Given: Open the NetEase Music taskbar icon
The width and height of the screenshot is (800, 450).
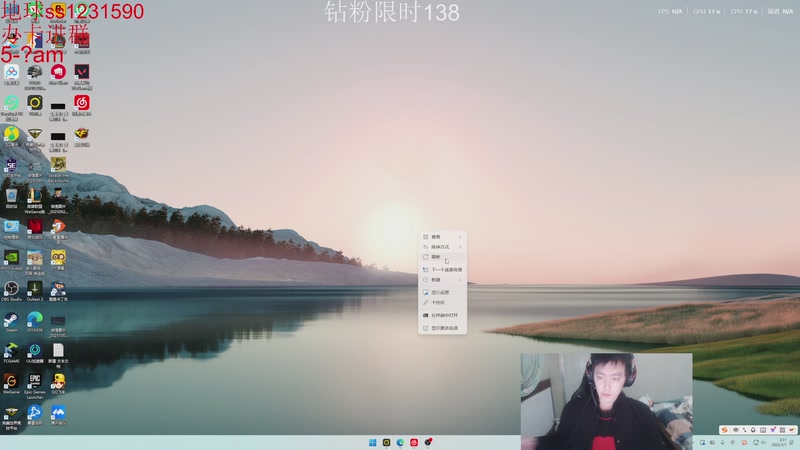Looking at the screenshot, I should tap(414, 442).
